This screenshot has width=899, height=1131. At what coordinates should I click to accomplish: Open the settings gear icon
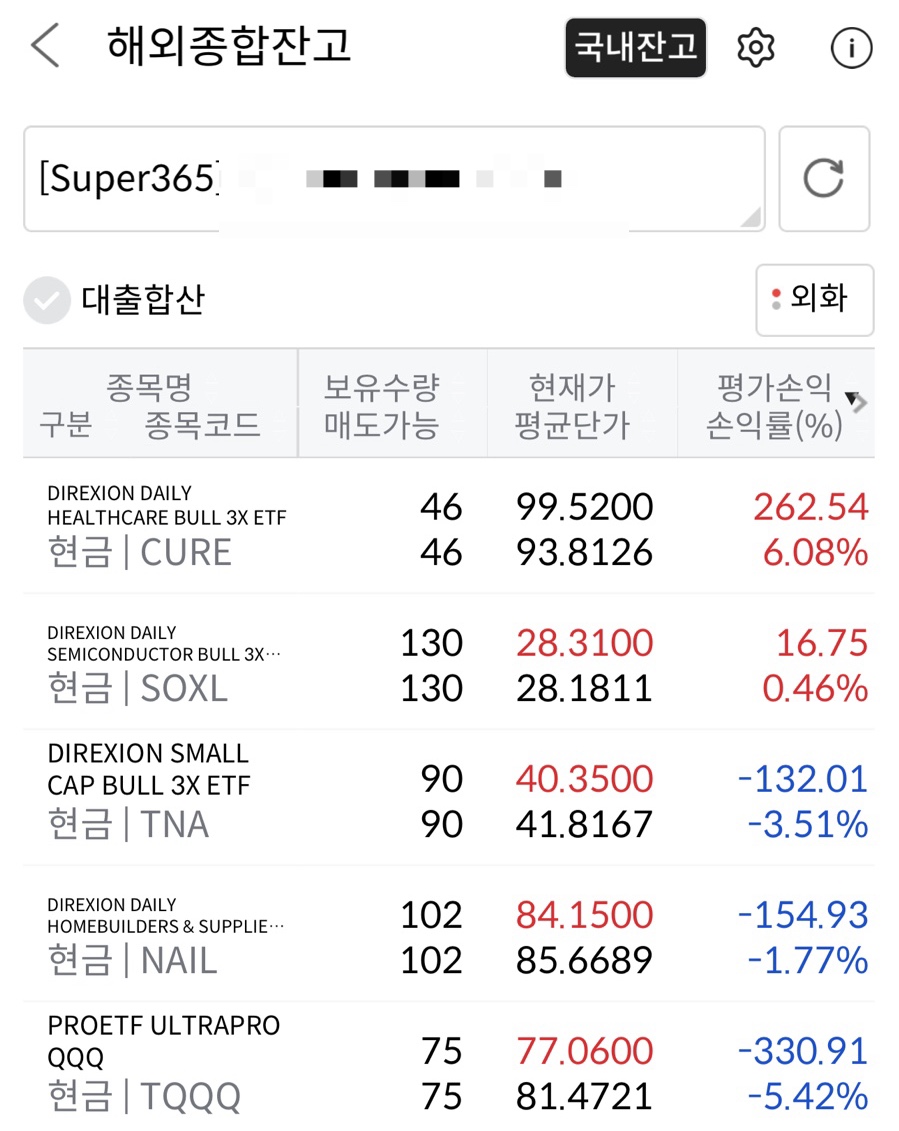tap(755, 48)
